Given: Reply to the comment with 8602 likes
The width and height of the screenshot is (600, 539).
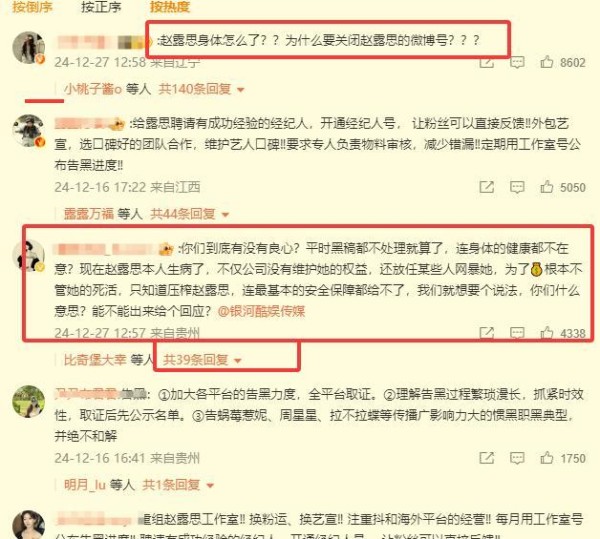Looking at the screenshot, I should pos(517,62).
